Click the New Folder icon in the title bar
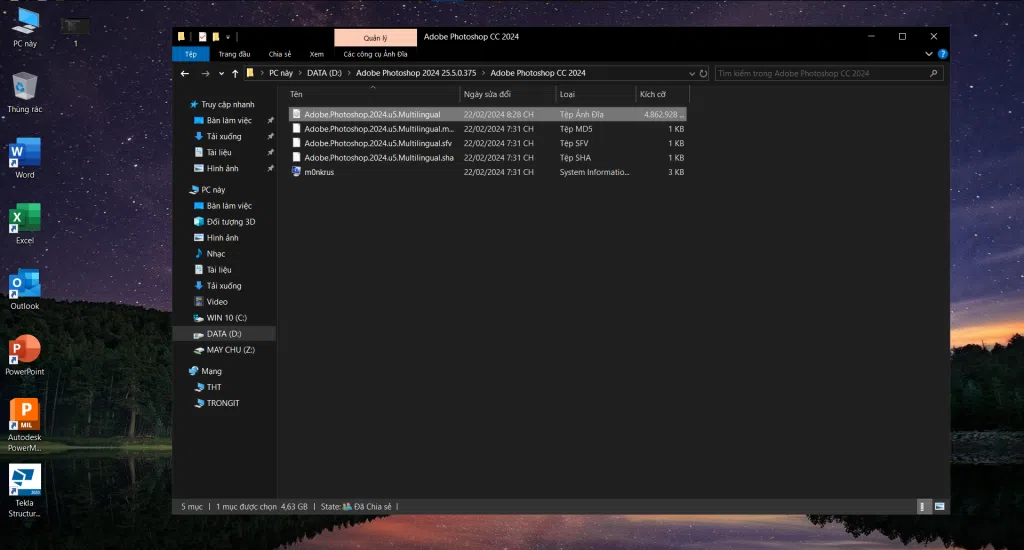Viewport: 1024px width, 550px height. point(216,37)
